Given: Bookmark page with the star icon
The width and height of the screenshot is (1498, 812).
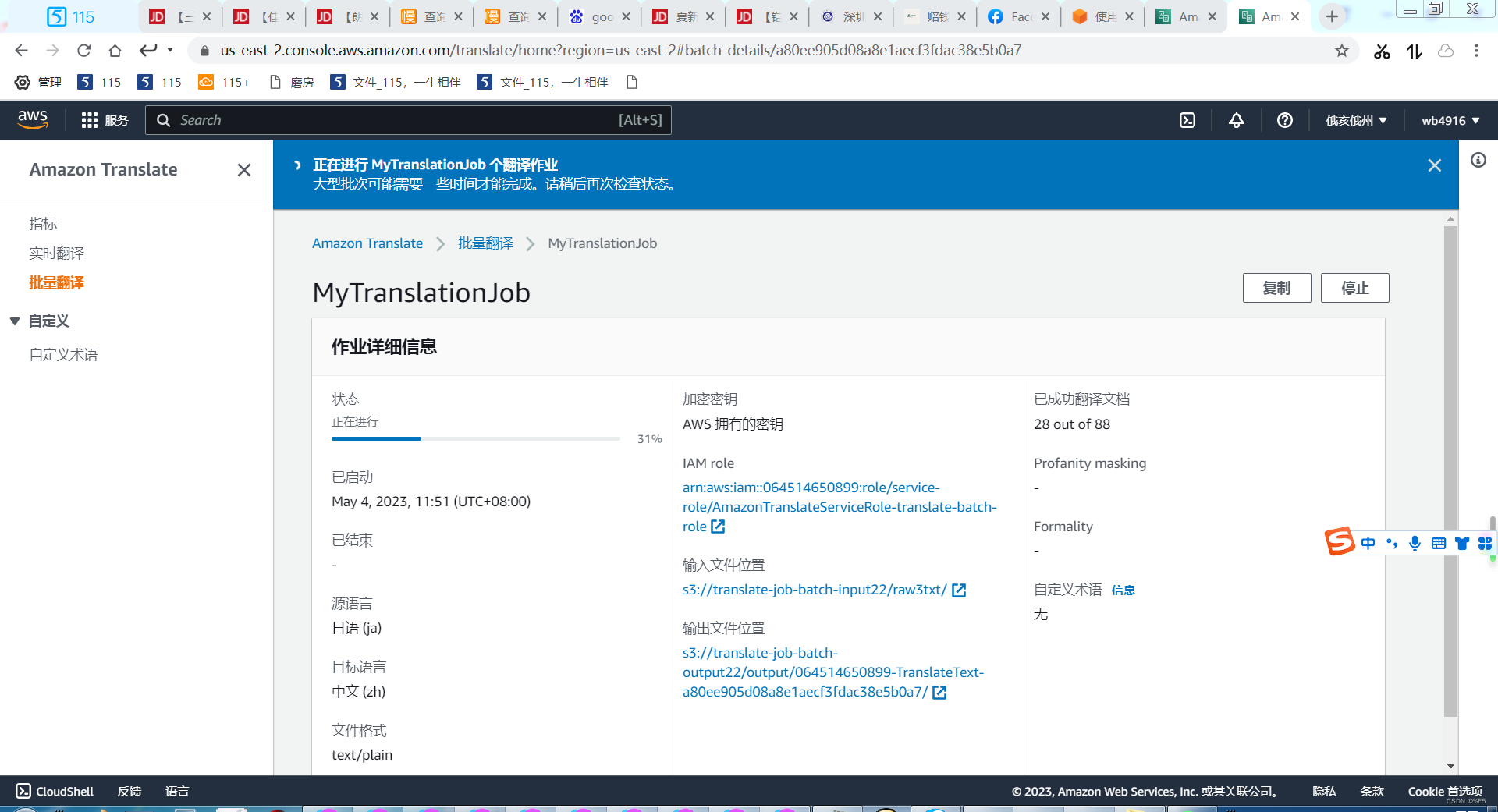Looking at the screenshot, I should (x=1342, y=51).
